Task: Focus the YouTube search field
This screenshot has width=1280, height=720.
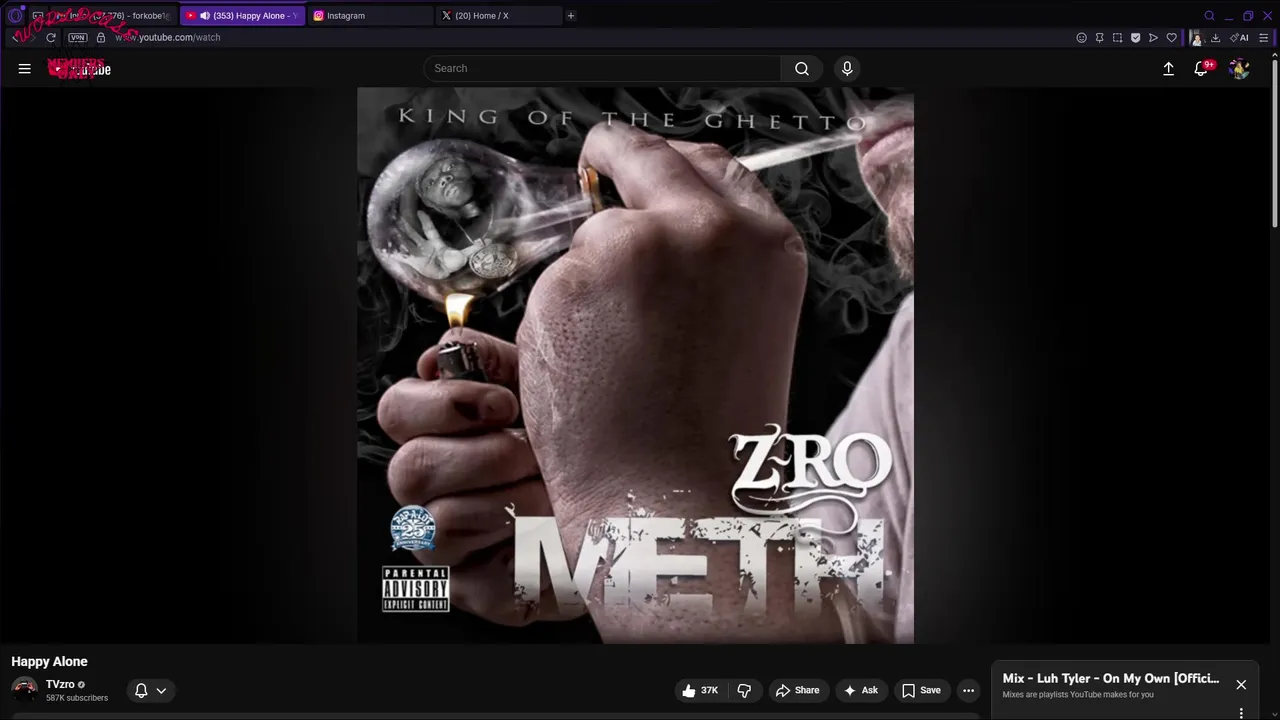Action: (x=602, y=68)
